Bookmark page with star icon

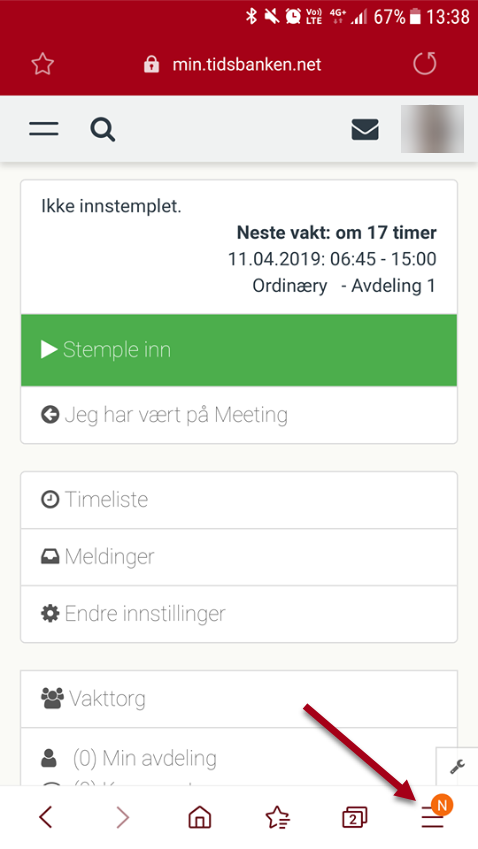[43, 64]
